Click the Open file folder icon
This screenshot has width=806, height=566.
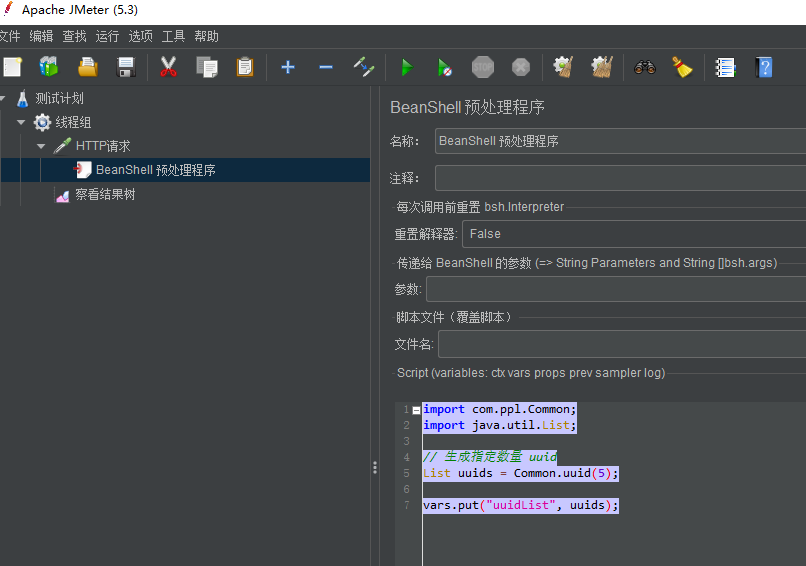tap(88, 67)
